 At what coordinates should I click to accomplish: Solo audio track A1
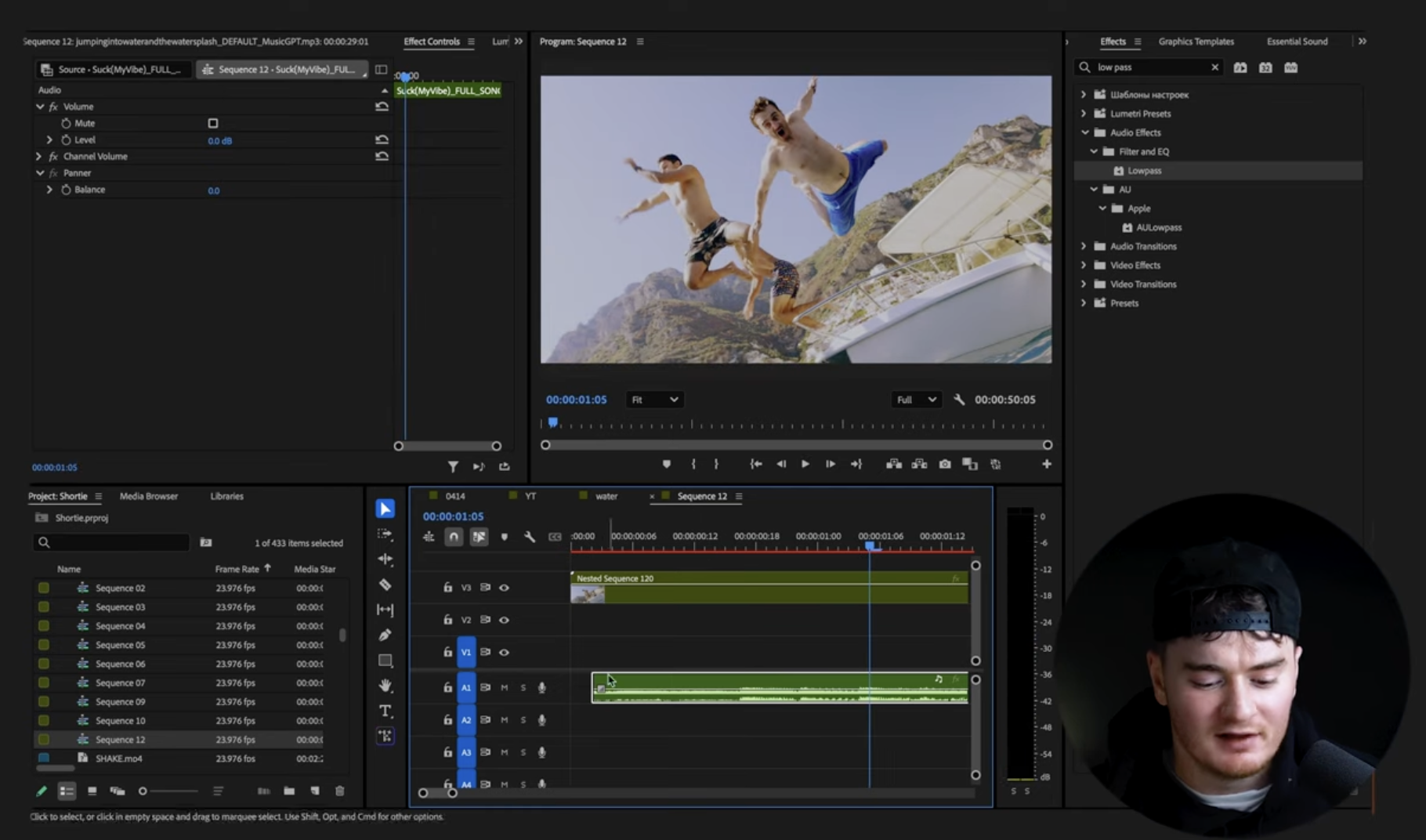[523, 688]
